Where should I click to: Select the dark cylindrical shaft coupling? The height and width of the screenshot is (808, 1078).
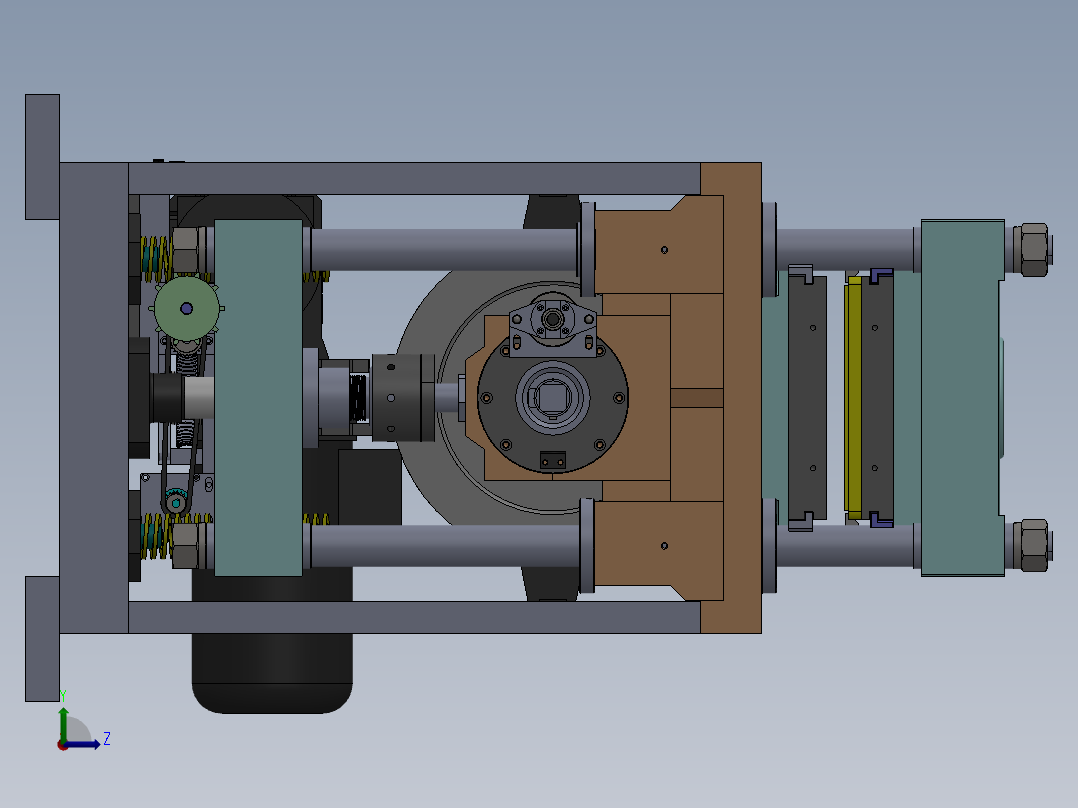point(404,397)
